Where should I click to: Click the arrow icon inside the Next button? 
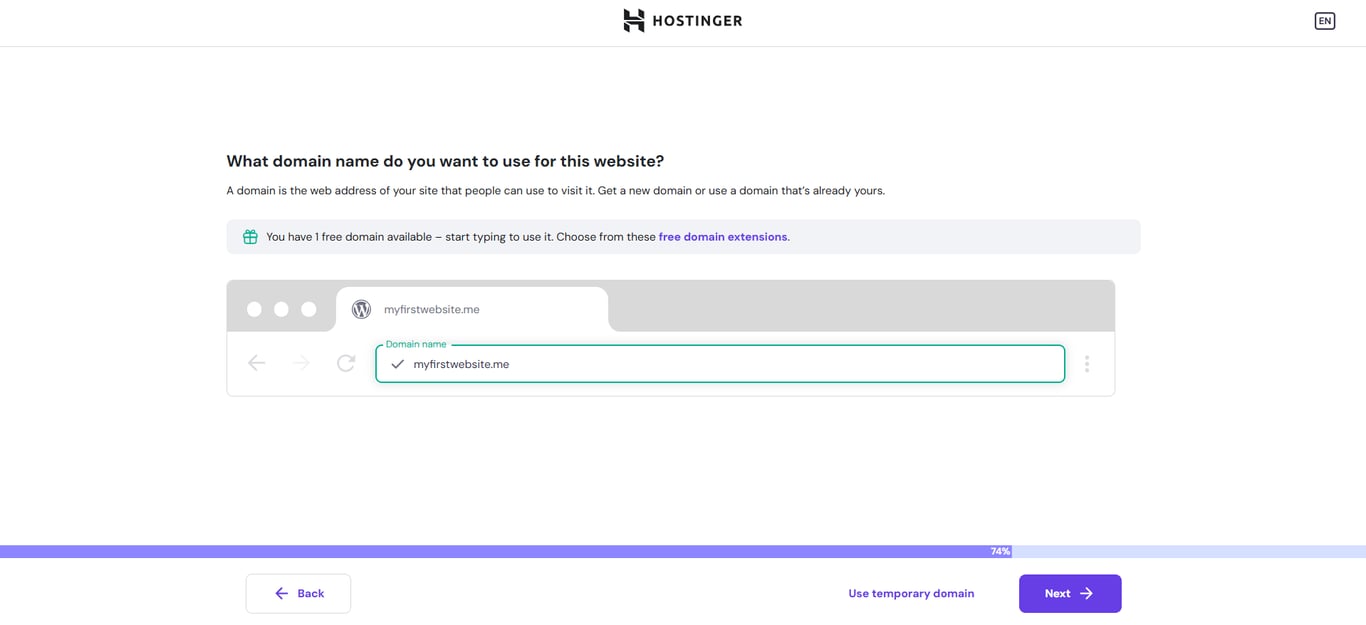point(1089,593)
